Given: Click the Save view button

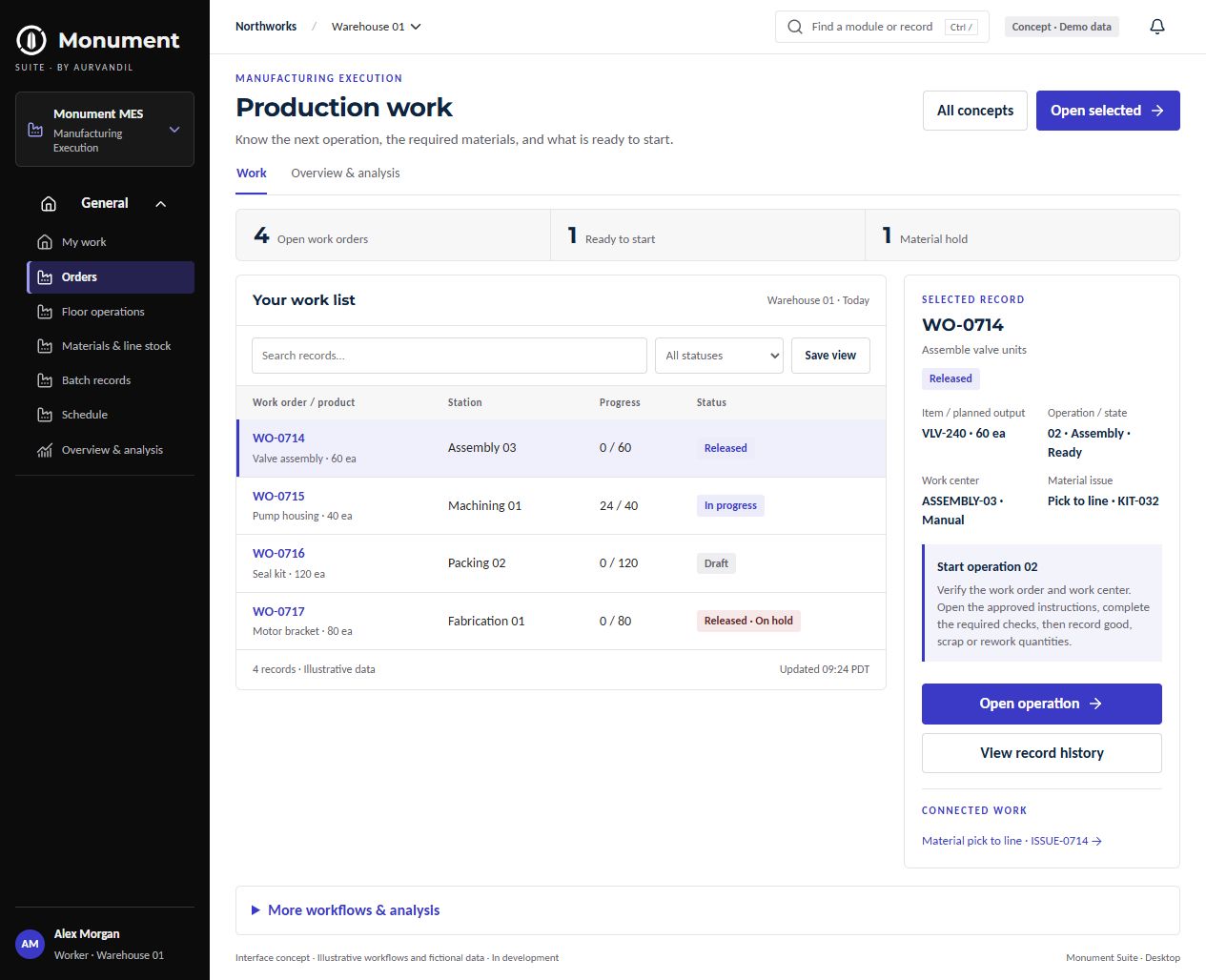Looking at the screenshot, I should 830,356.
